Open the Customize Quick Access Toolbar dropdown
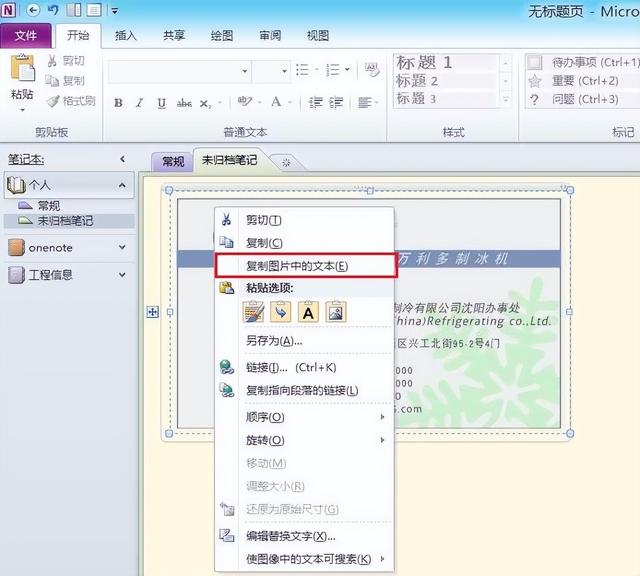The width and height of the screenshot is (640, 576). [115, 11]
